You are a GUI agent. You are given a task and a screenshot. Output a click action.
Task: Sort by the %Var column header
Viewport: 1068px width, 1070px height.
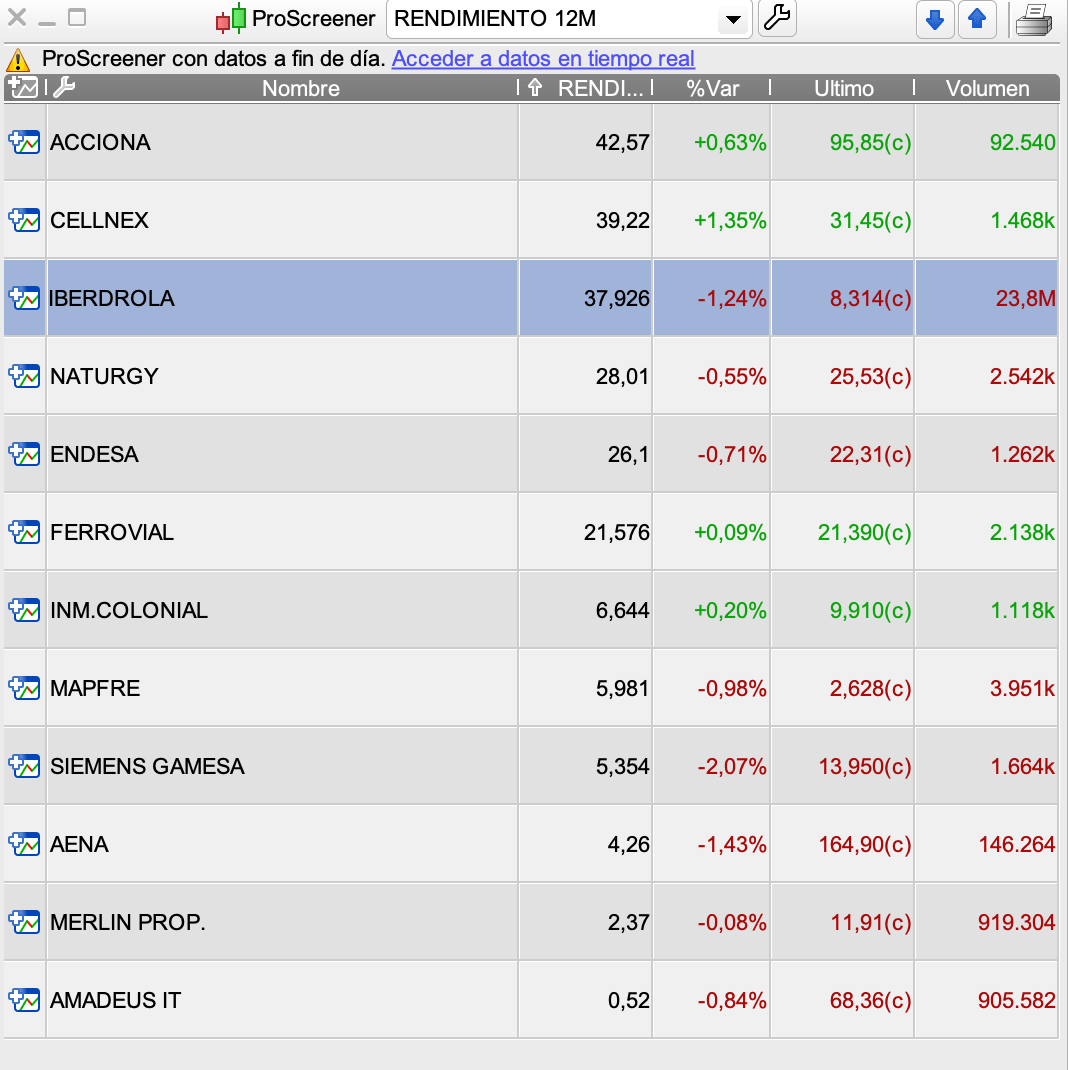(712, 88)
